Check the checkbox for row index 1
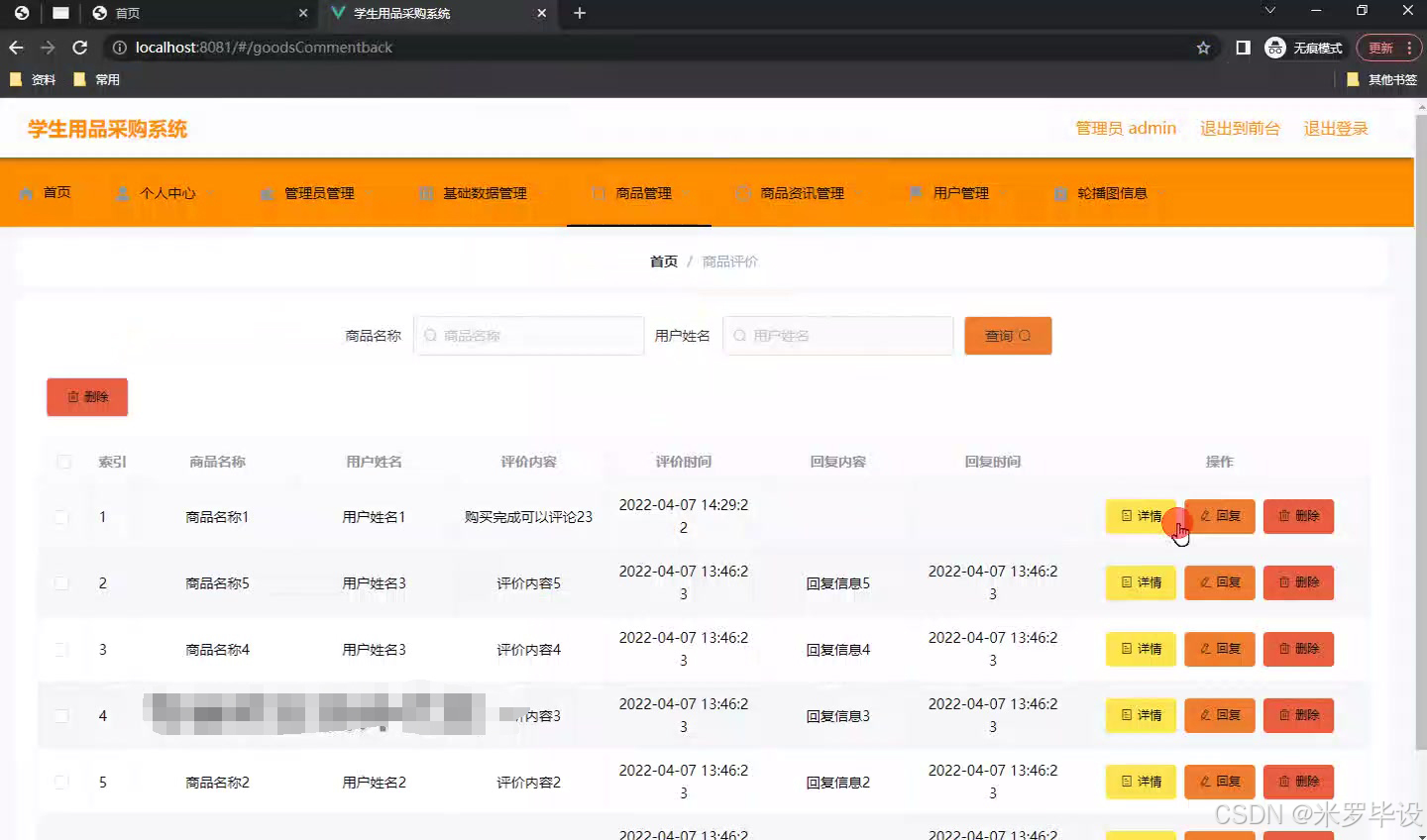The width and height of the screenshot is (1427, 840). (x=61, y=516)
